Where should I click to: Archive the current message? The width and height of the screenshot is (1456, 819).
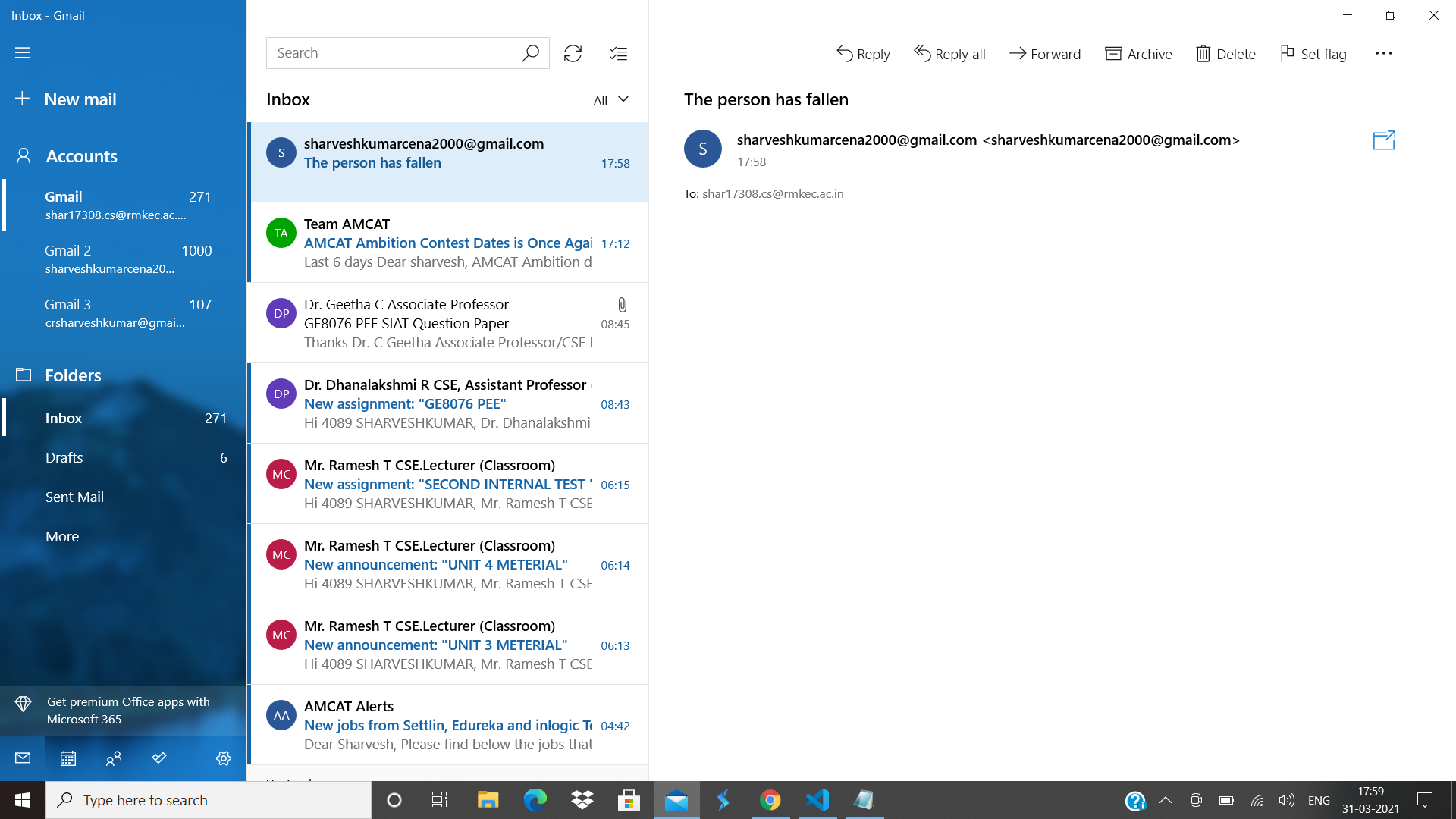(x=1138, y=54)
